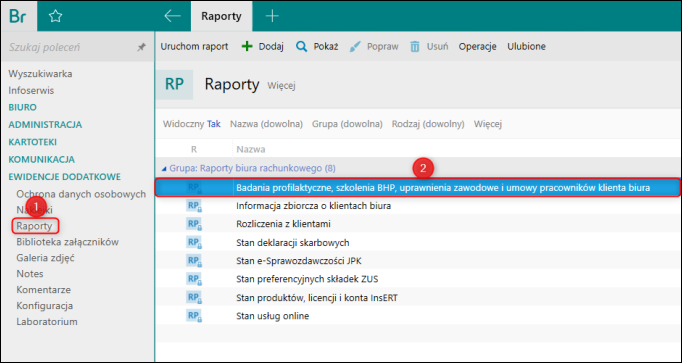Select report Stan preferencyjnych składek ZUS
Image resolution: width=682 pixels, height=363 pixels.
click(x=417, y=279)
